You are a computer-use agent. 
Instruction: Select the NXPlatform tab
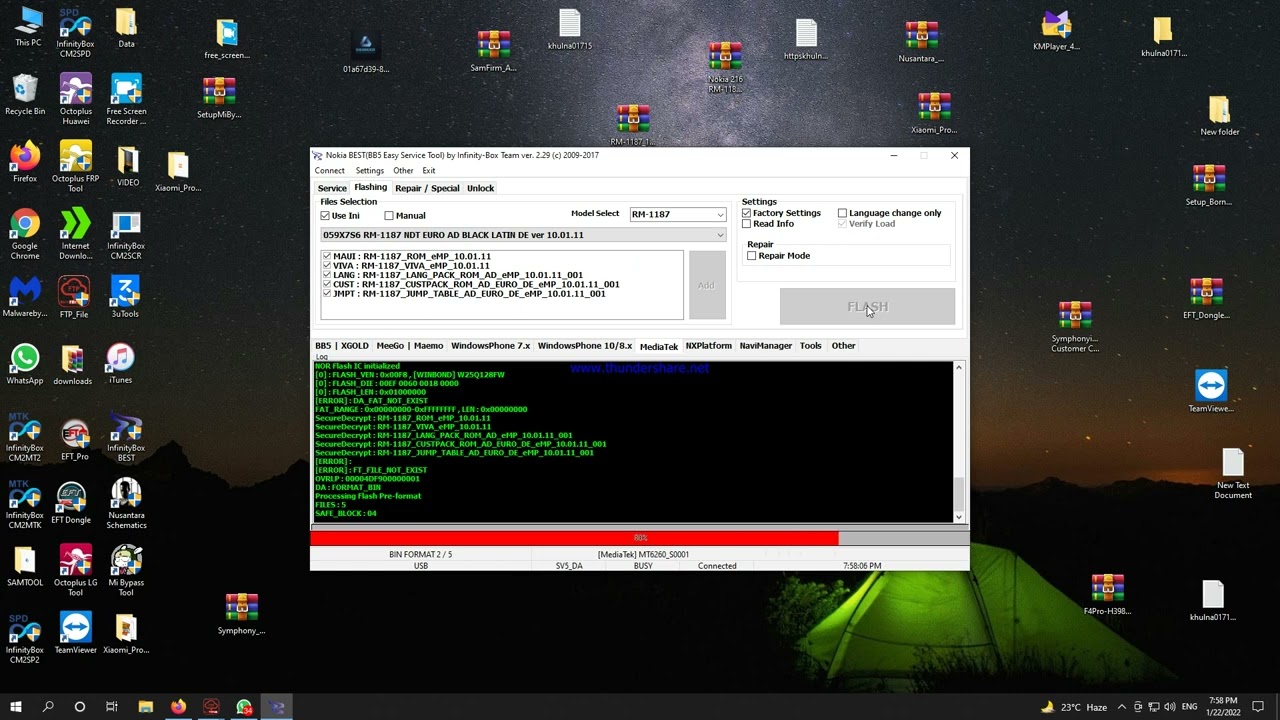[x=708, y=346]
